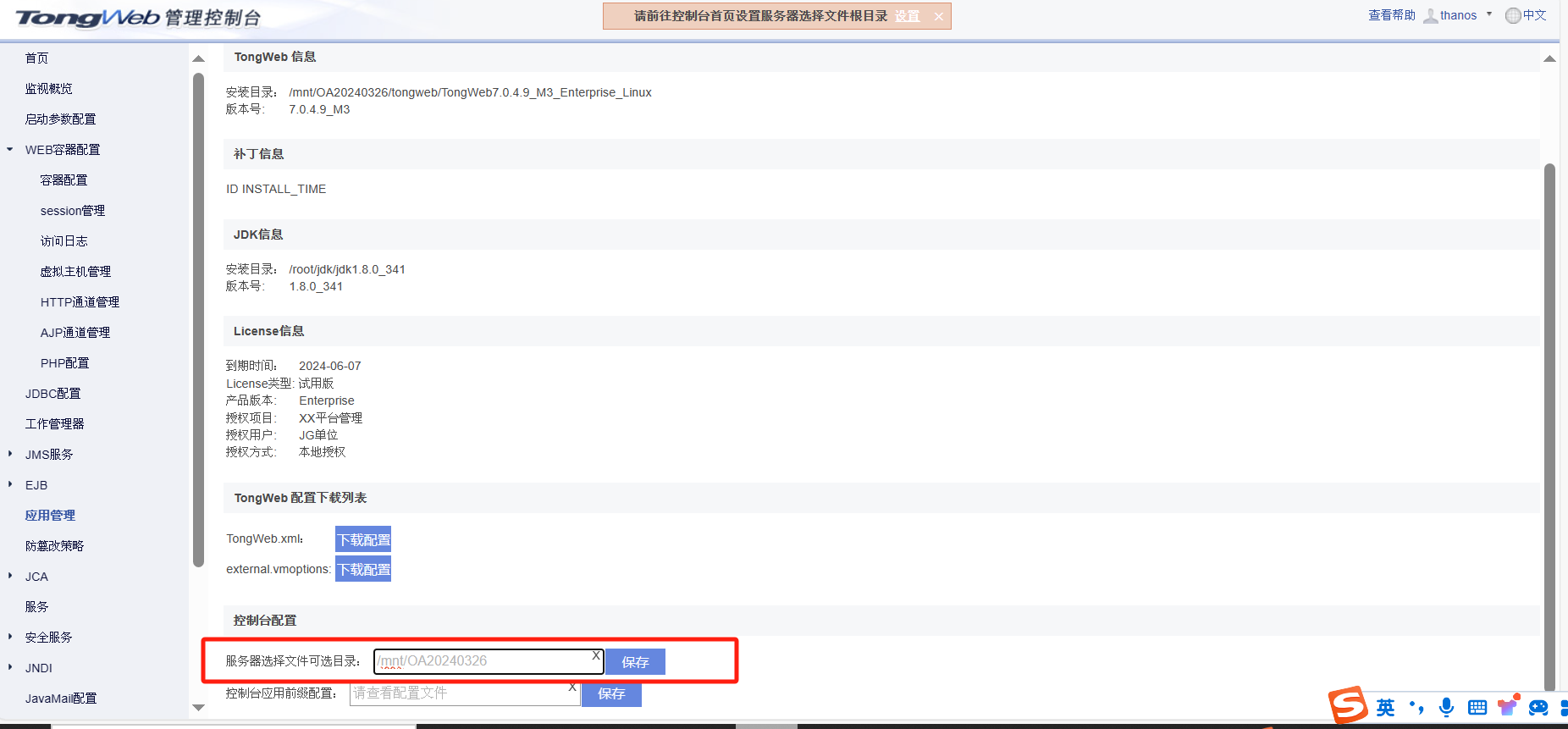Collapse the WEB容器配置 tree node

[10, 149]
